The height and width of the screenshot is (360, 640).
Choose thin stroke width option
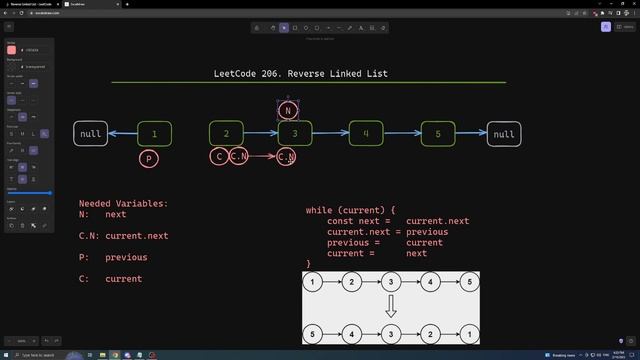click(11, 83)
